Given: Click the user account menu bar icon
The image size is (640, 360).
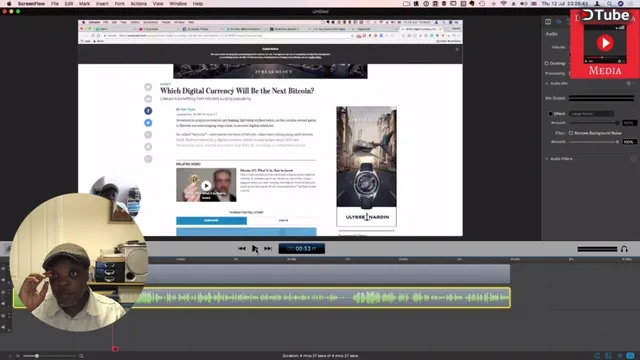Looking at the screenshot, I should [x=597, y=4].
